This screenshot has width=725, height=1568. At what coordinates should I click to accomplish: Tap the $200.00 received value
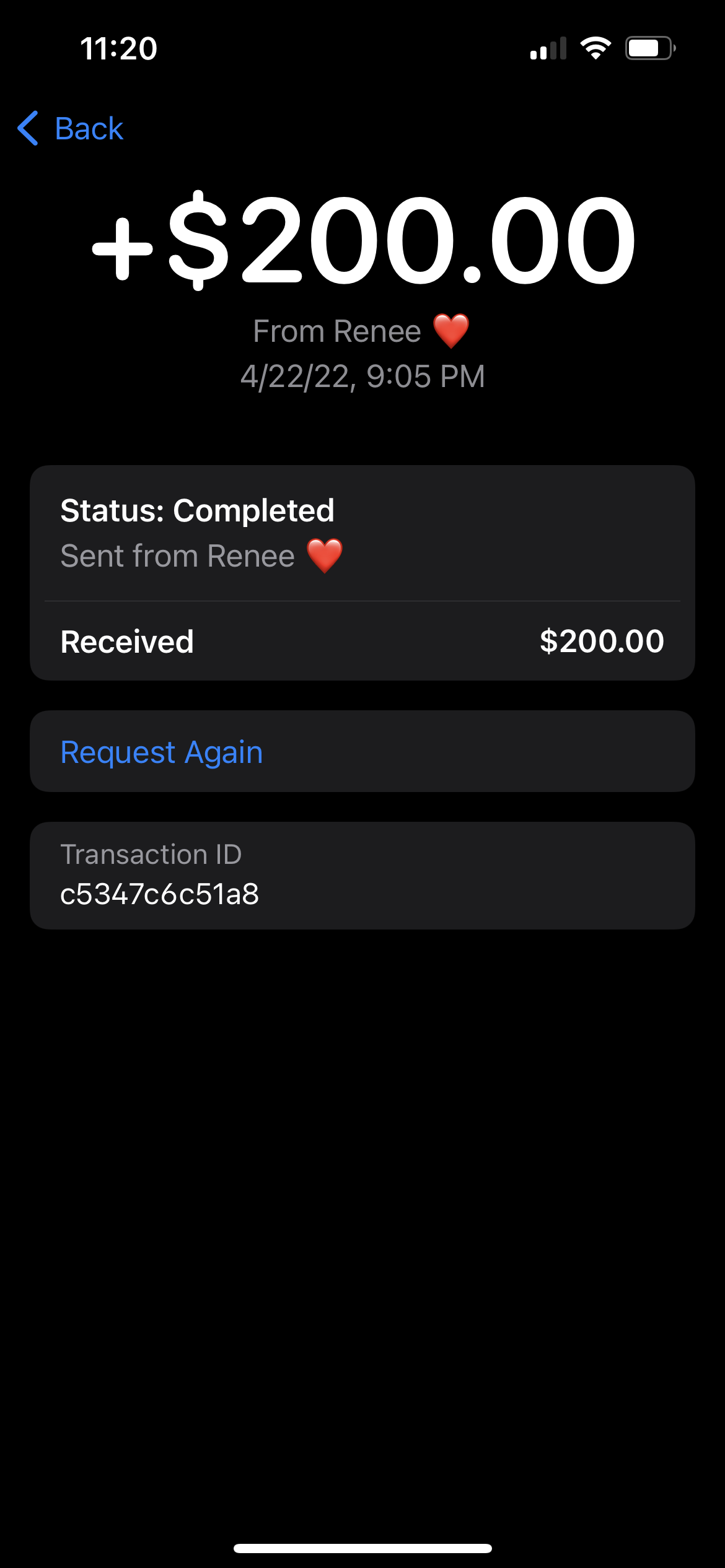[602, 641]
